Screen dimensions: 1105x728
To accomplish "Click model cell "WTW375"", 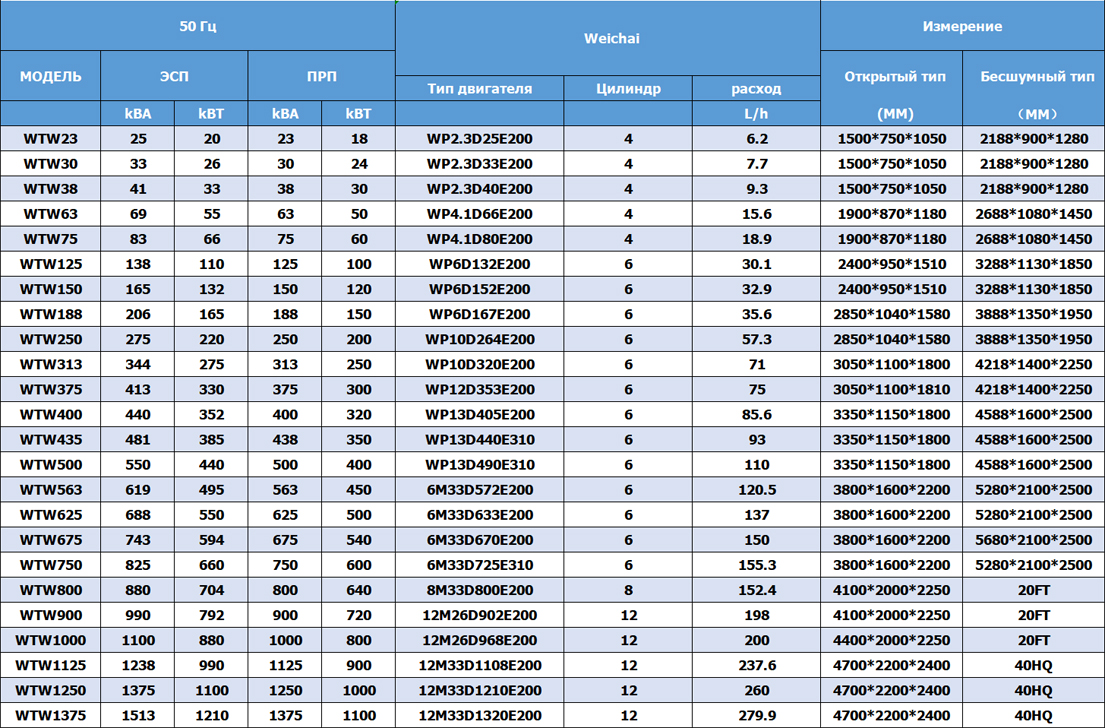I will 51,390.
